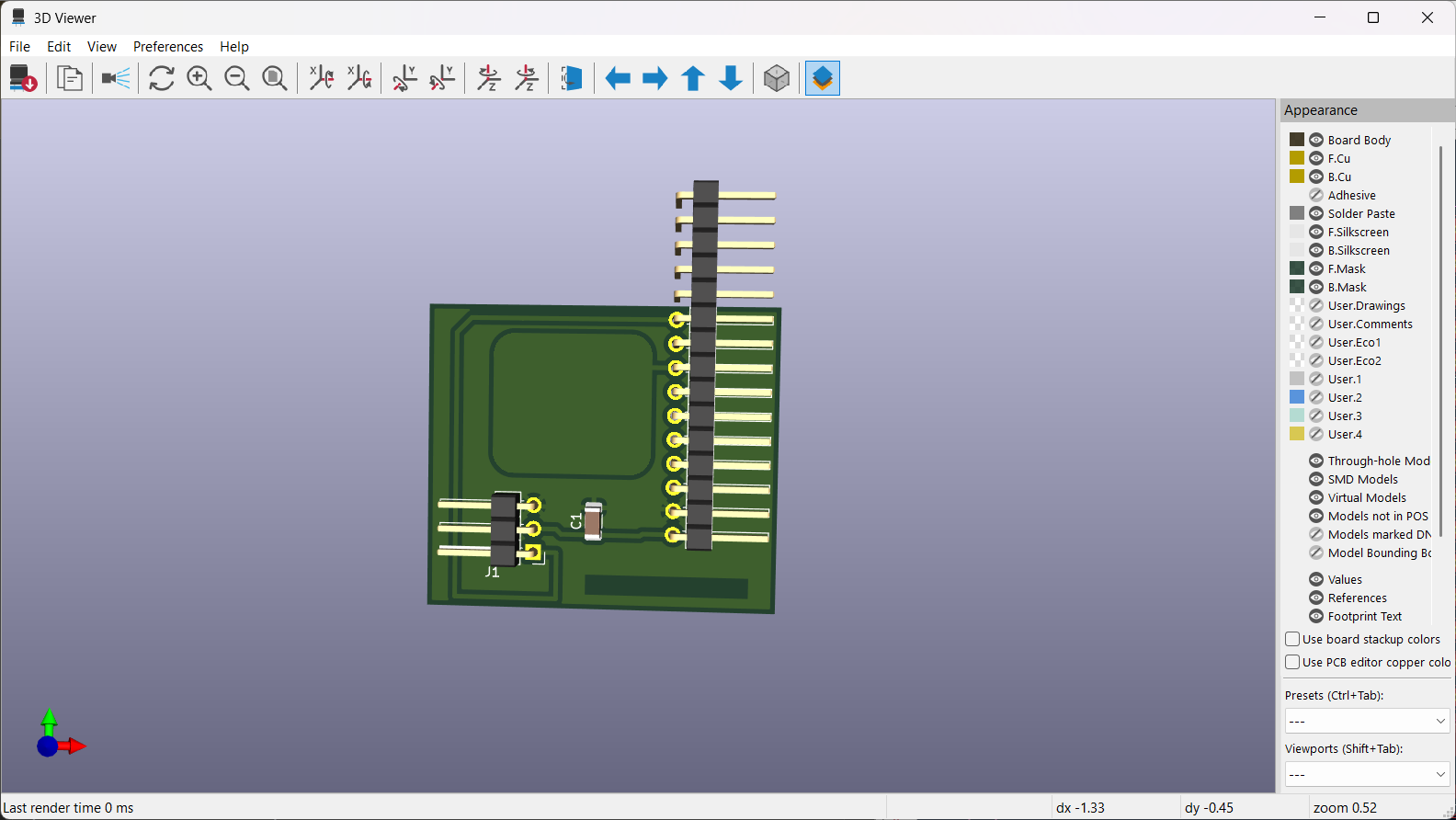Open the View menu
The image size is (1456, 820).
click(x=102, y=47)
